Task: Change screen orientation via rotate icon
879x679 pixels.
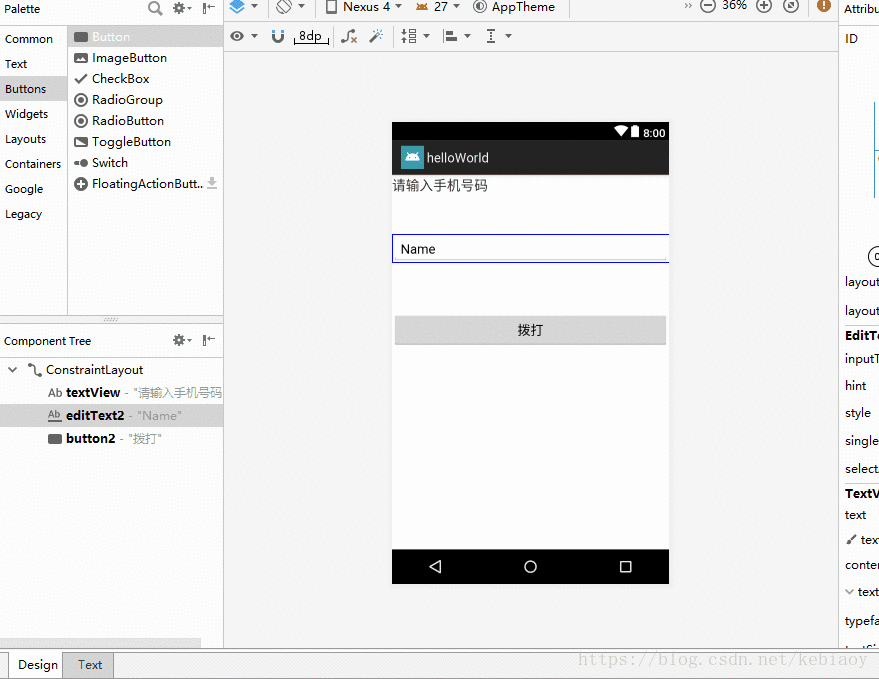Action: coord(290,7)
